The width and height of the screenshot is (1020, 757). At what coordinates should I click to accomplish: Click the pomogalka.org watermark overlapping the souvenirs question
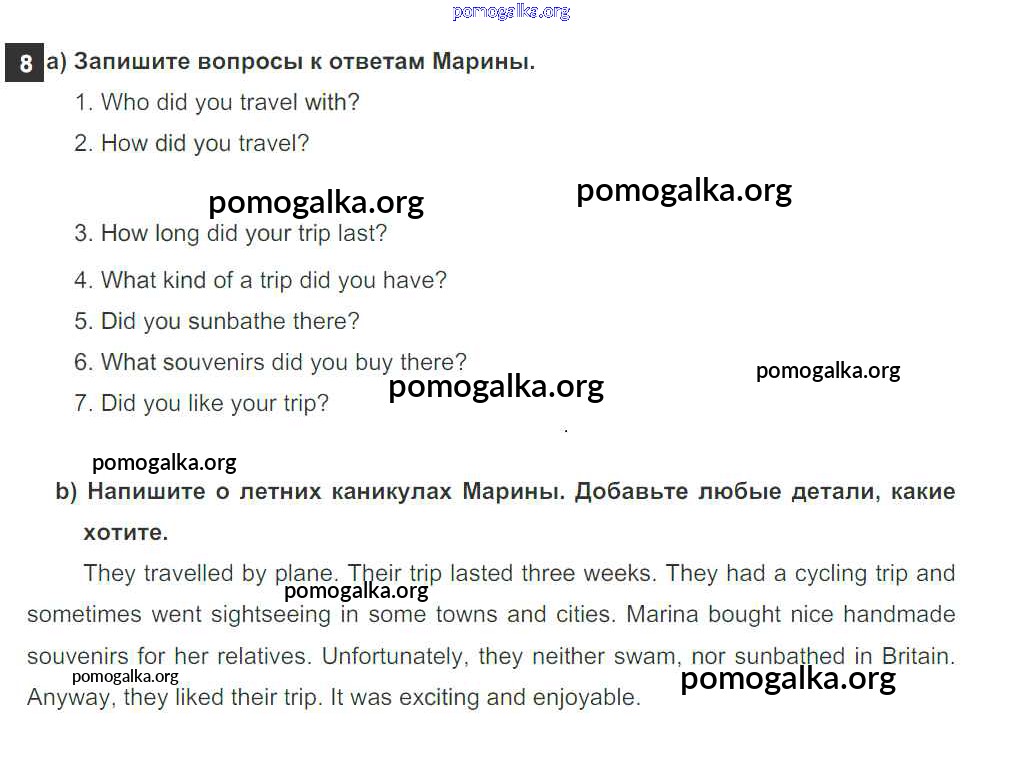(496, 386)
